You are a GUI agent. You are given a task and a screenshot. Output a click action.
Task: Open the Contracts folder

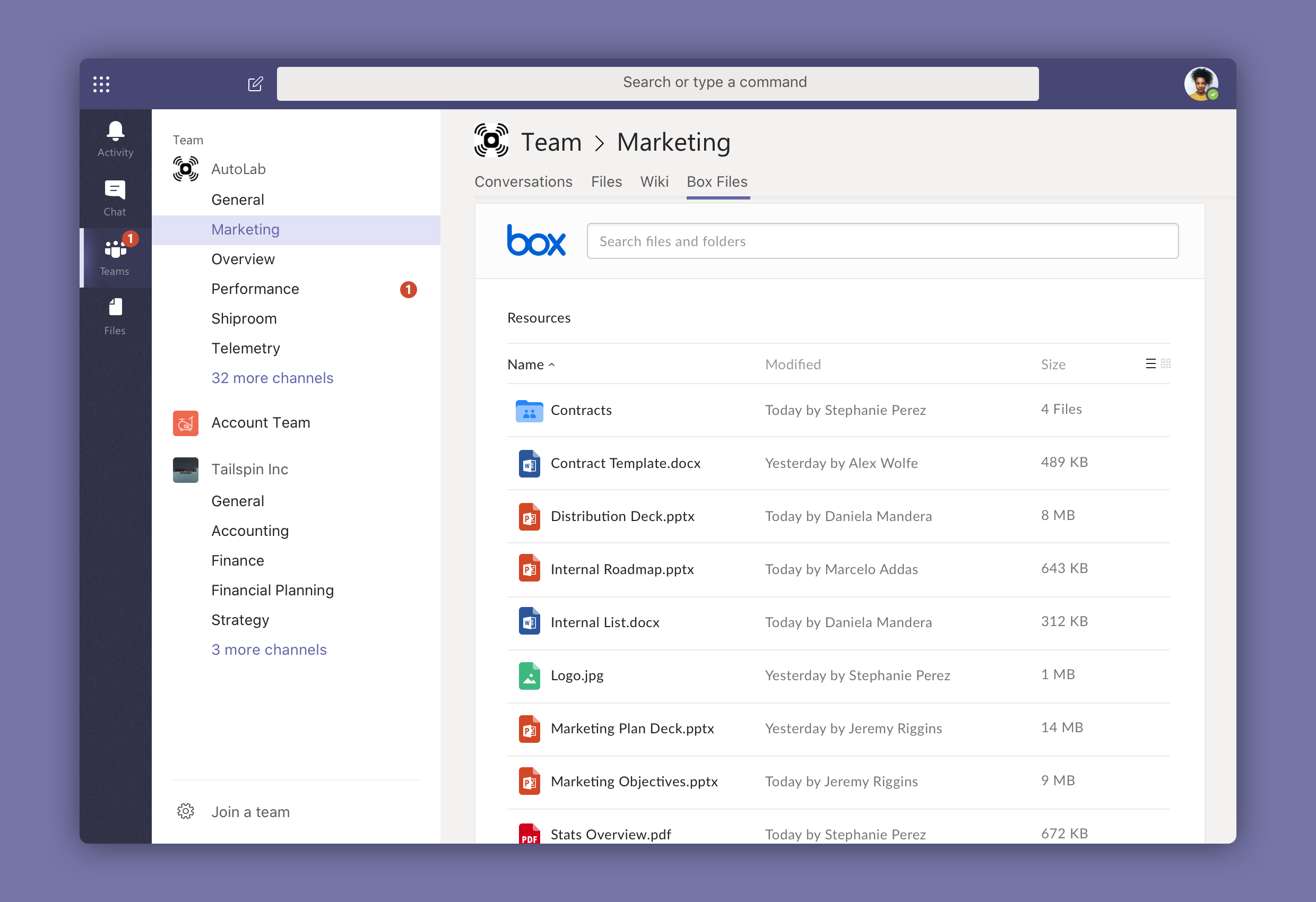(x=581, y=410)
